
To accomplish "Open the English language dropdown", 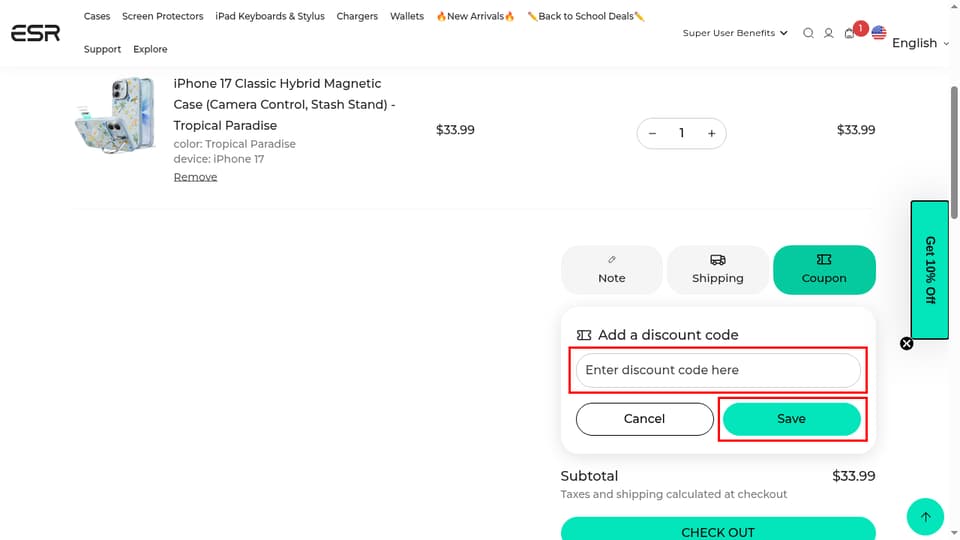I will tap(920, 43).
